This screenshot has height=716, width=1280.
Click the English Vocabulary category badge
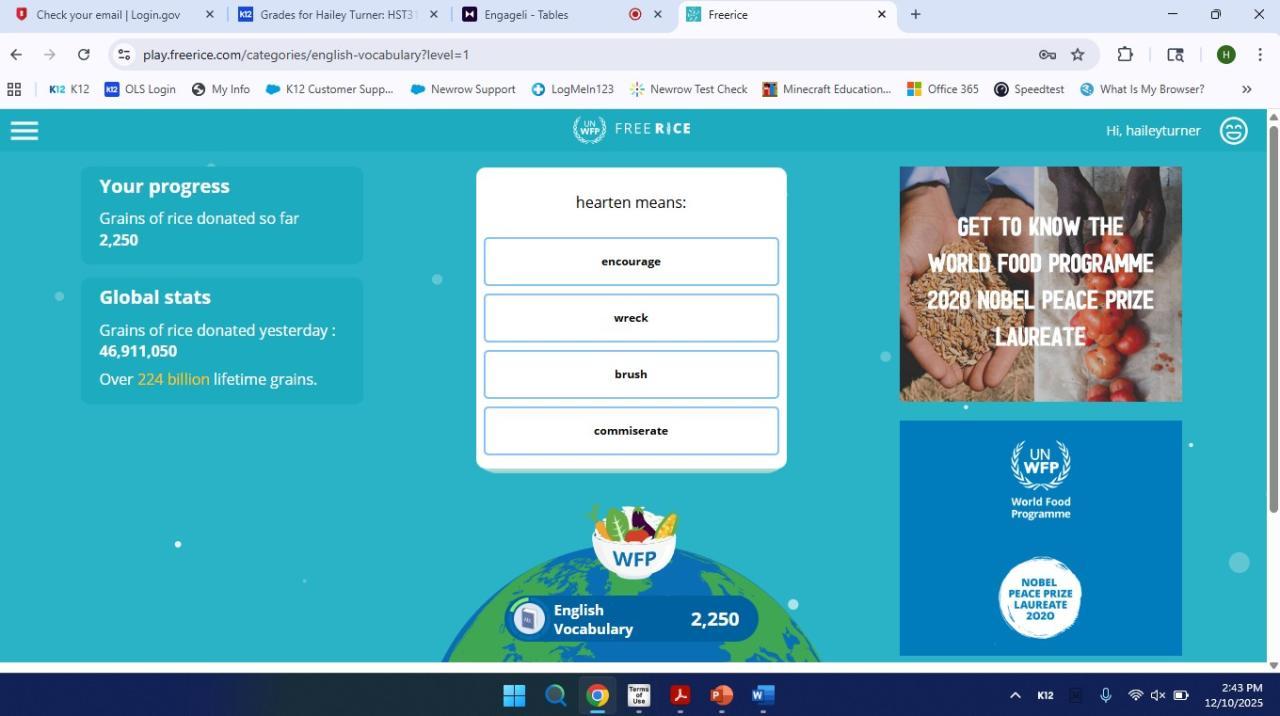click(631, 619)
